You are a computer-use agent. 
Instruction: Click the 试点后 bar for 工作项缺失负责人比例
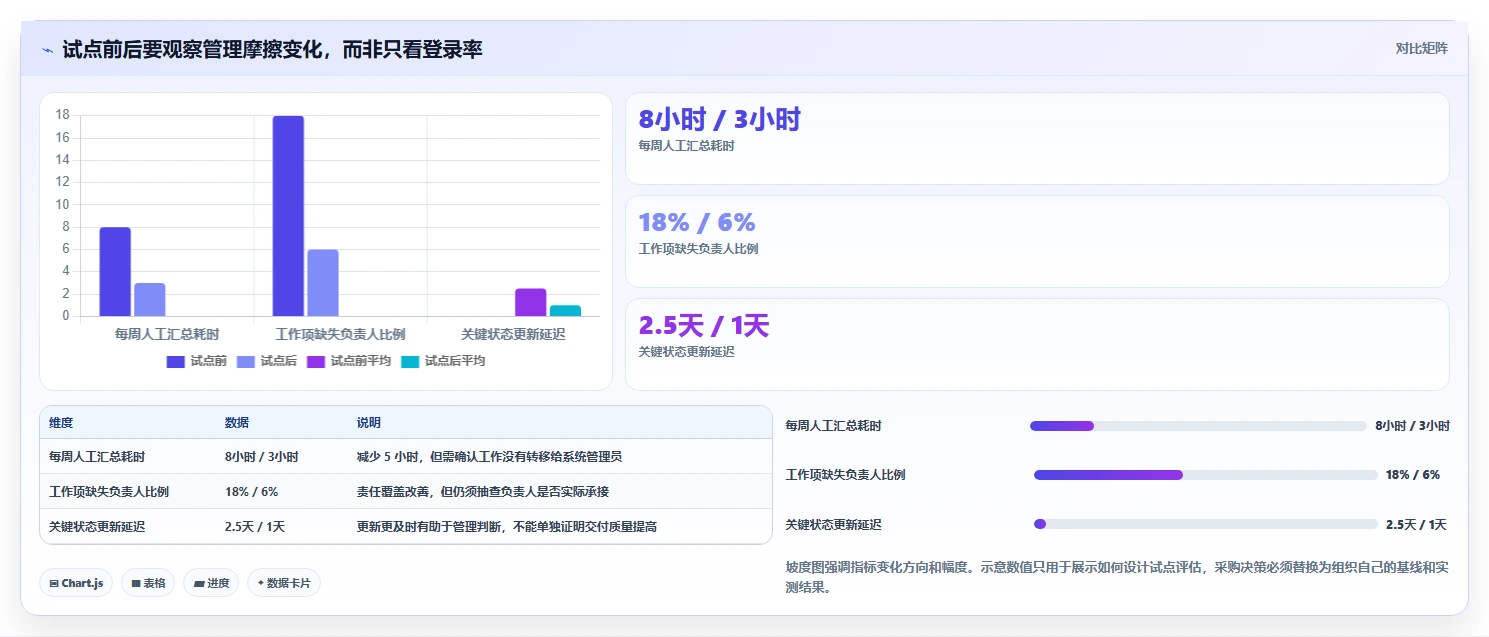(323, 283)
